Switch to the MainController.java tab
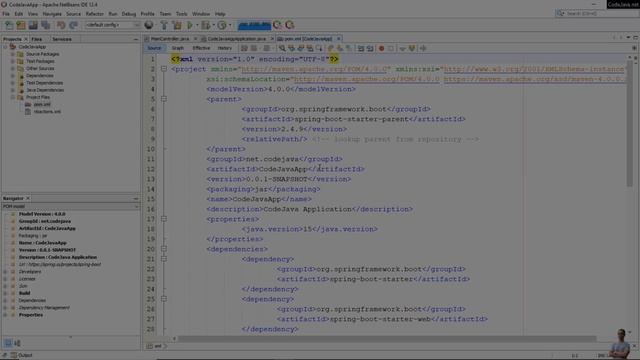 tap(170, 39)
